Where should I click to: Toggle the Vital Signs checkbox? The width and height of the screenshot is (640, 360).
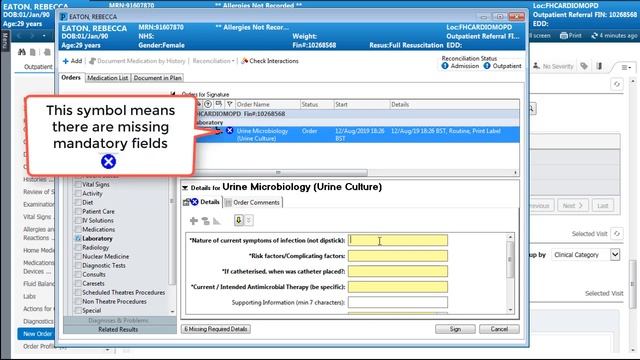78,184
